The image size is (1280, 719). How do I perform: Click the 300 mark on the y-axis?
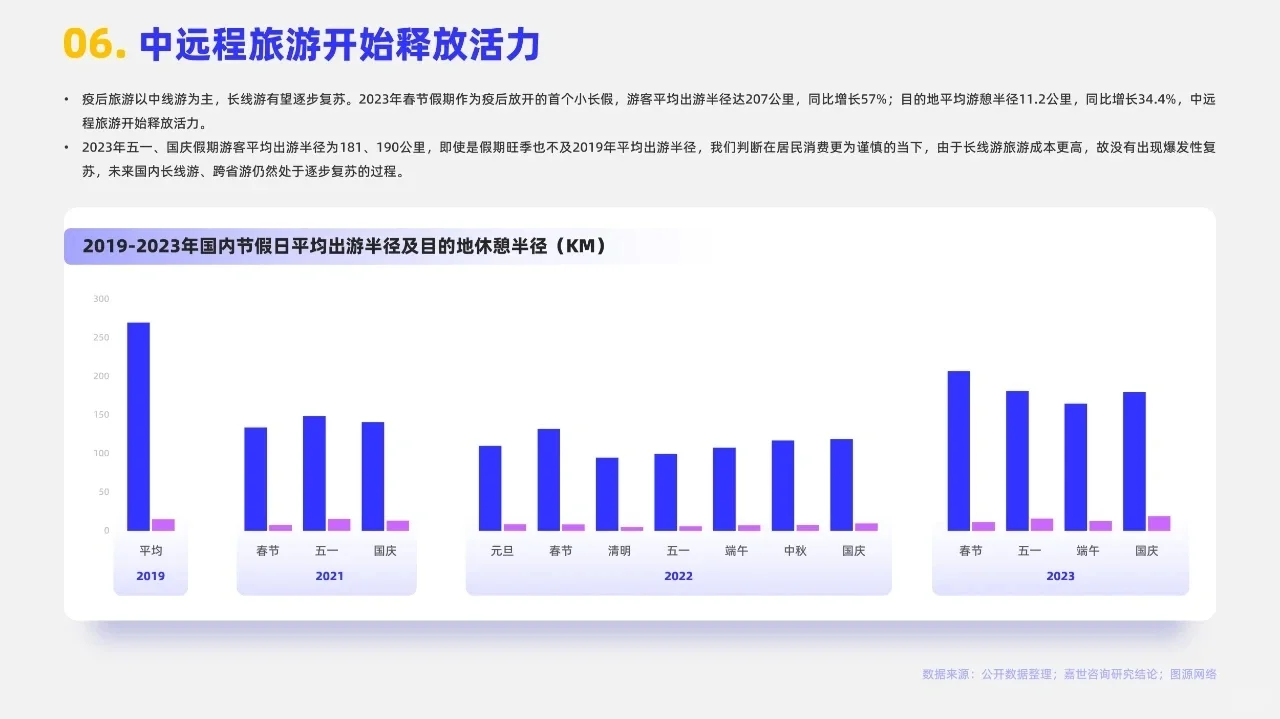tap(99, 298)
